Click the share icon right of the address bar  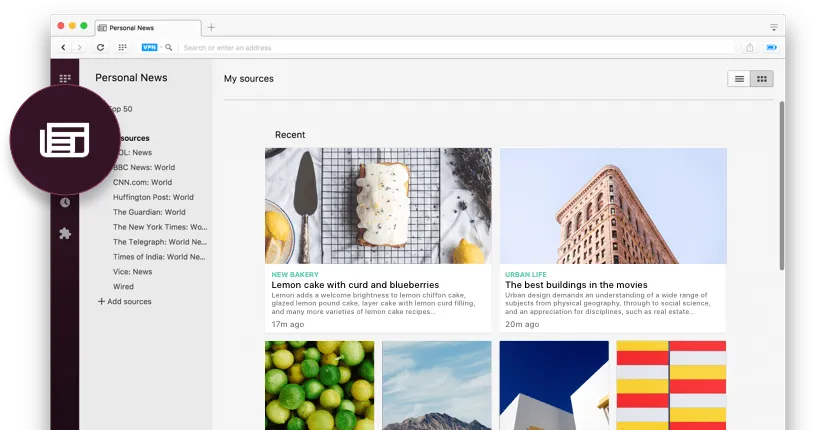(x=750, y=47)
